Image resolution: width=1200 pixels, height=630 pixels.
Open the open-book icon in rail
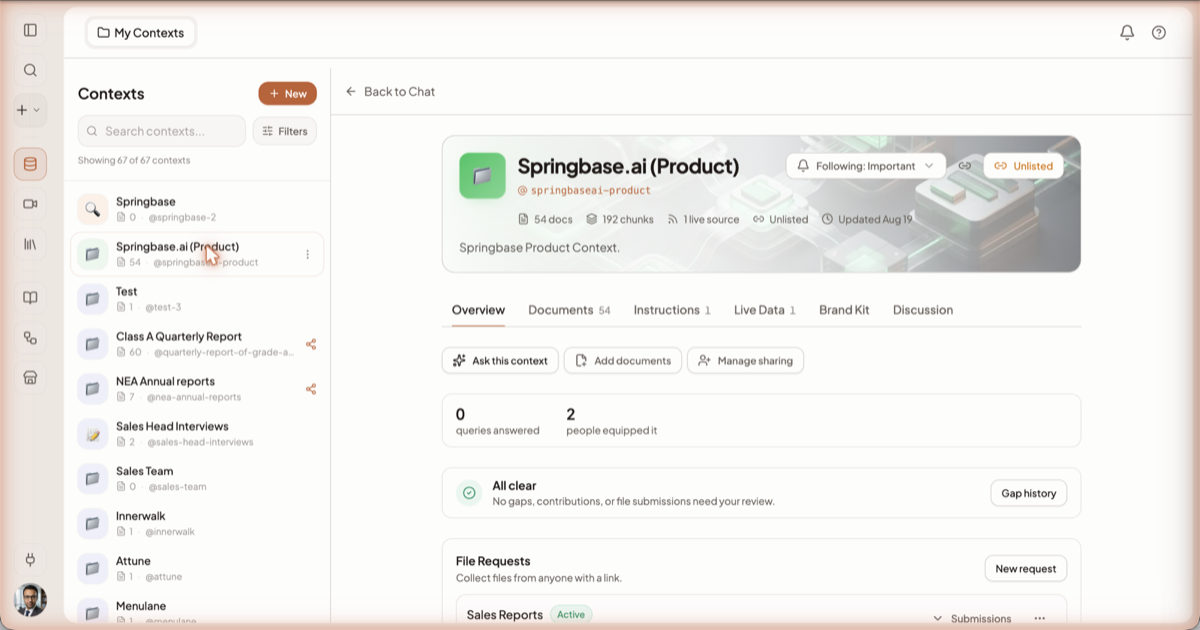[30, 298]
